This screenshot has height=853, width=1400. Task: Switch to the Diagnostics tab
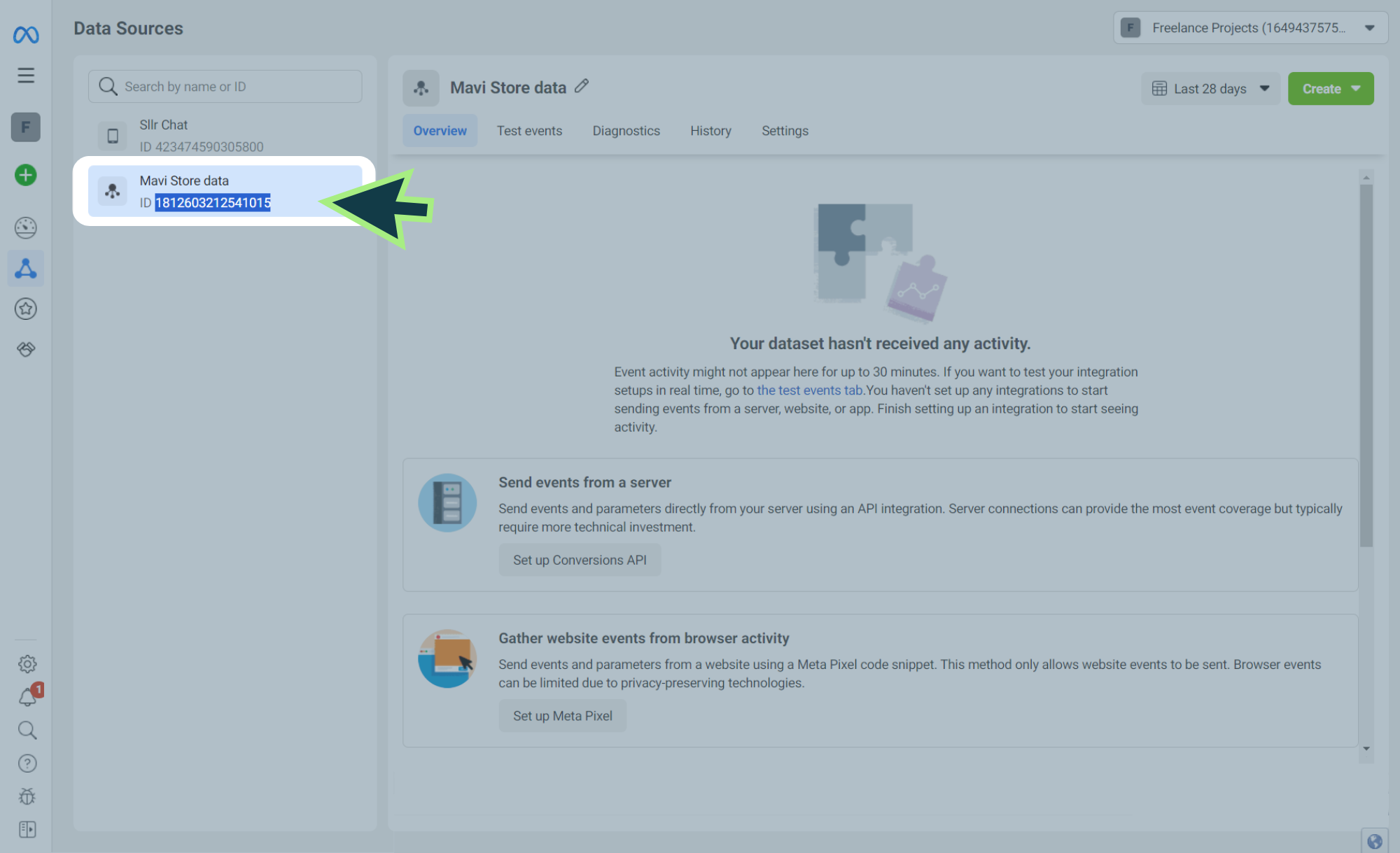pos(626,131)
